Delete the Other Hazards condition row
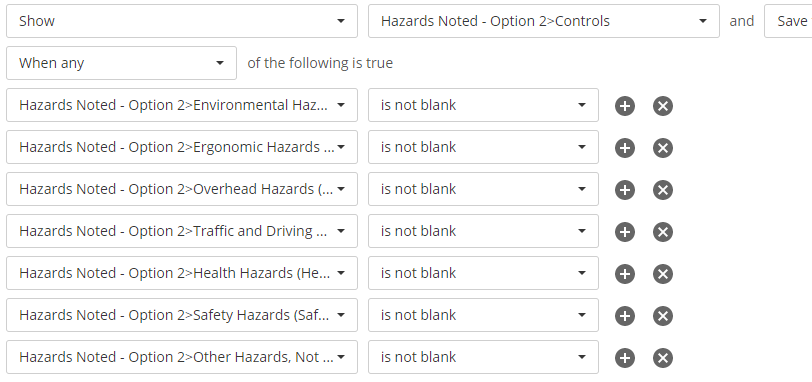812x382 pixels. pyautogui.click(x=663, y=358)
